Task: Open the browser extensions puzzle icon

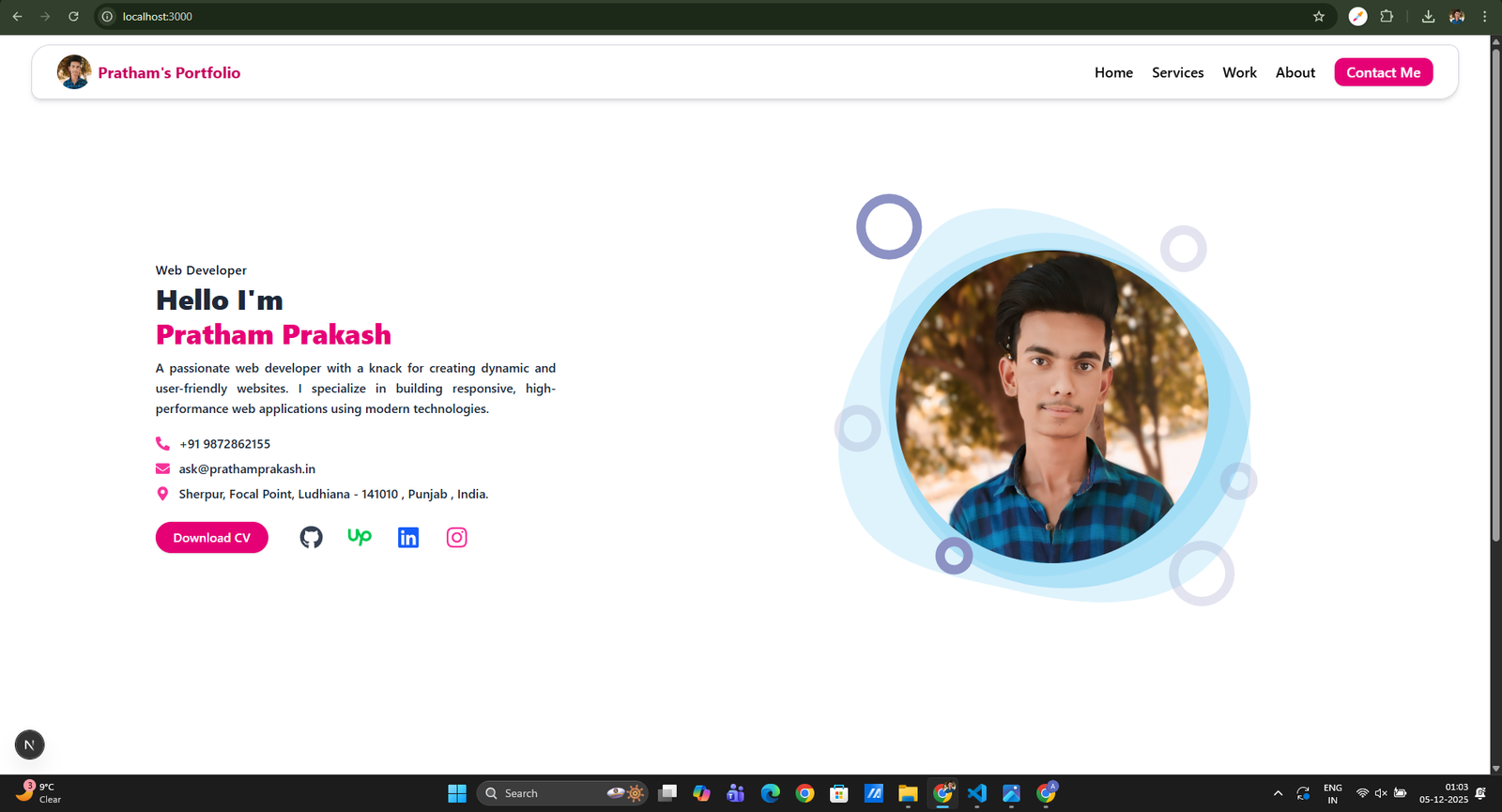Action: [x=1387, y=16]
